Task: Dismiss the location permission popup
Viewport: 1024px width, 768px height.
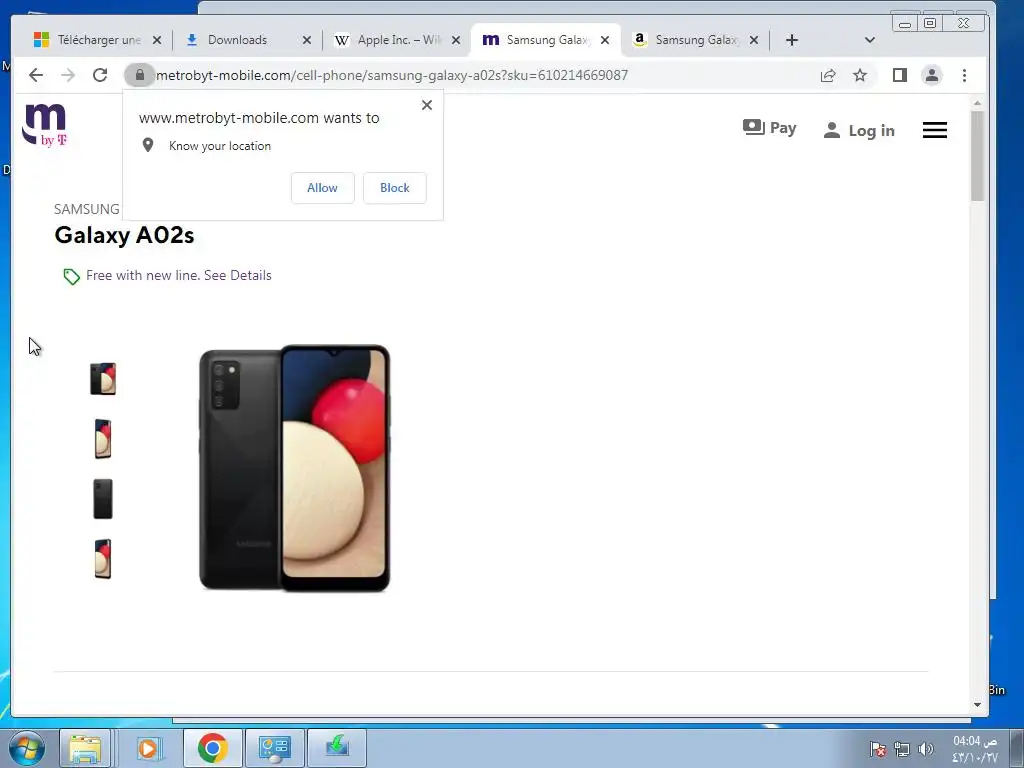Action: point(426,105)
